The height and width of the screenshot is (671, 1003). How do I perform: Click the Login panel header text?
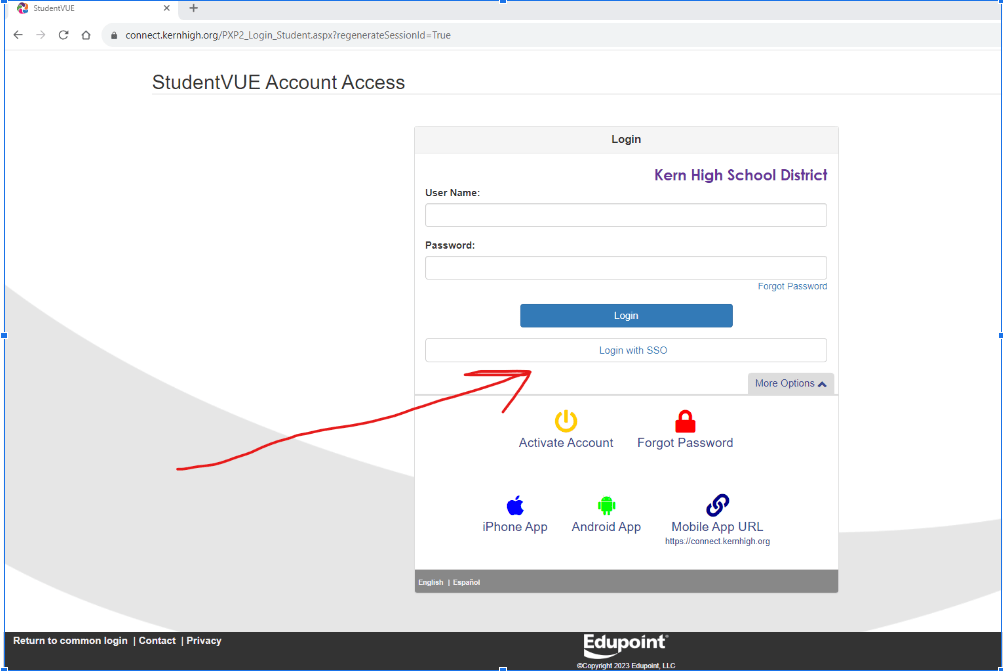pos(626,139)
